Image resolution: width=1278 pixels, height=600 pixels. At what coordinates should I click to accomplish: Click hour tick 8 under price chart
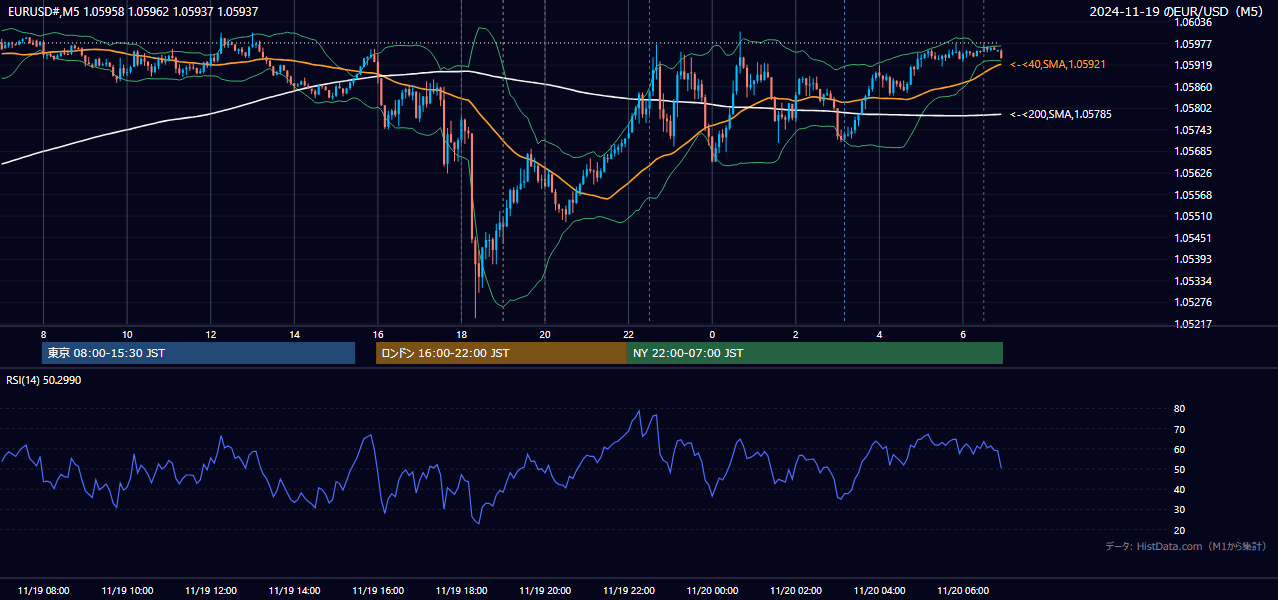[x=44, y=334]
